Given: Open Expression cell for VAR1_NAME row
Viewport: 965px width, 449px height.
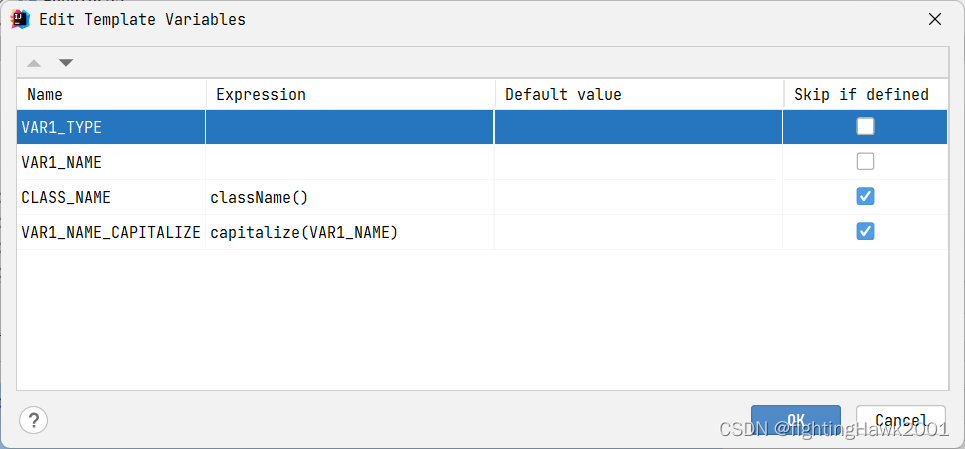Looking at the screenshot, I should [350, 162].
